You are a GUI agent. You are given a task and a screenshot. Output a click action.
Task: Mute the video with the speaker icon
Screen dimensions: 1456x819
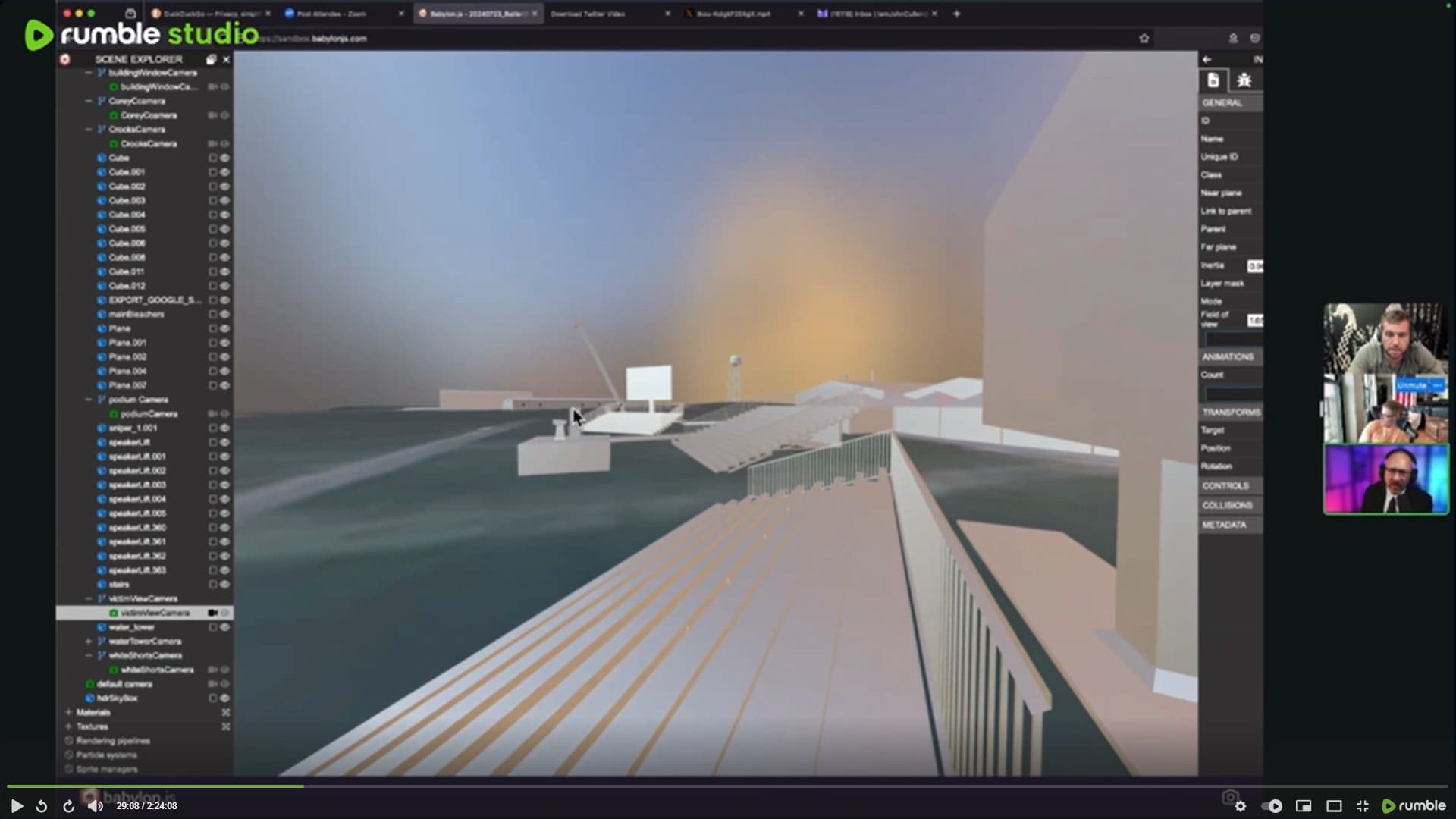tap(95, 806)
